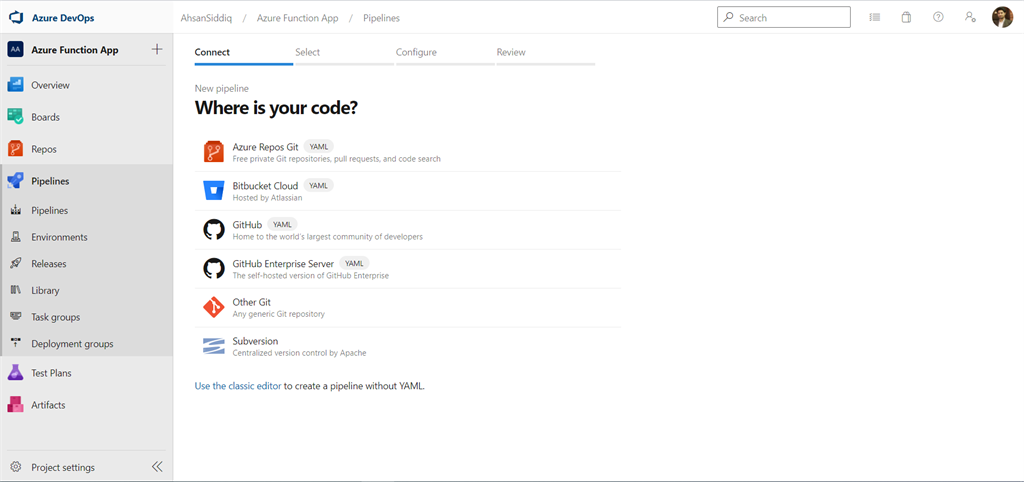Click the YAML badge next to GitHub

pyautogui.click(x=282, y=225)
